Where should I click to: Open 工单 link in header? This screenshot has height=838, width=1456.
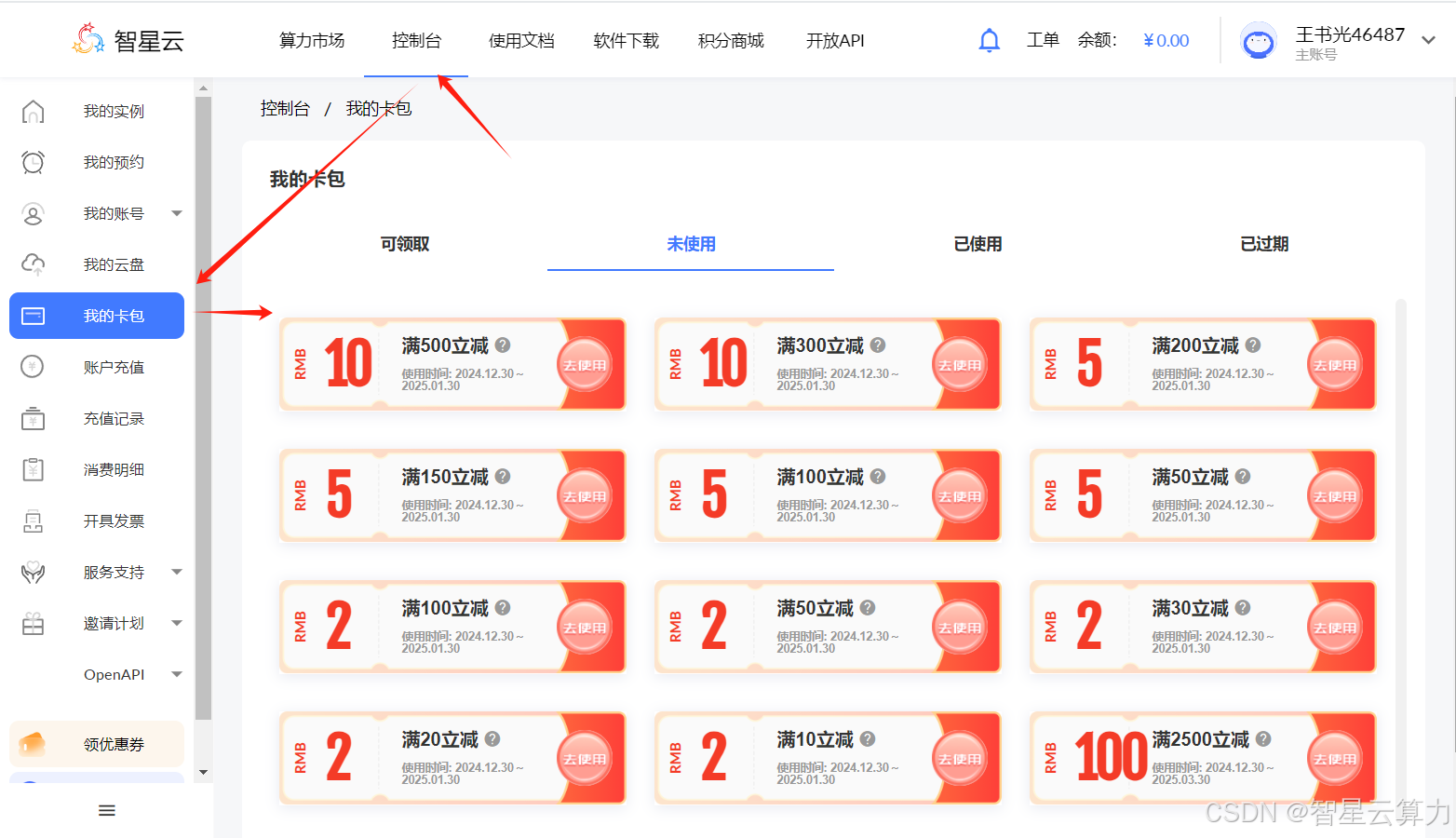pyautogui.click(x=1043, y=40)
